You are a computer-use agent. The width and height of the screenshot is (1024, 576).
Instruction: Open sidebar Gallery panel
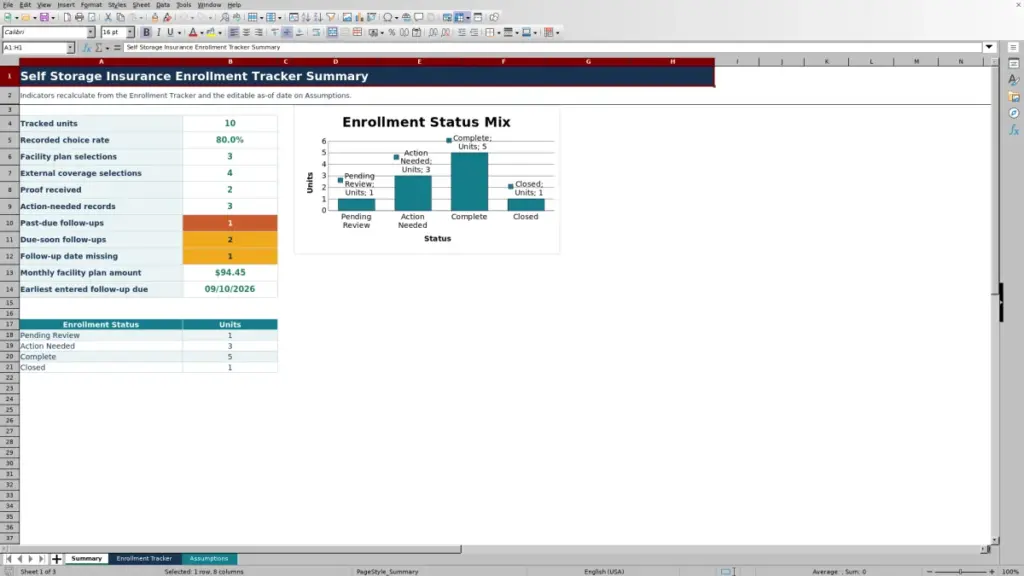[1014, 97]
